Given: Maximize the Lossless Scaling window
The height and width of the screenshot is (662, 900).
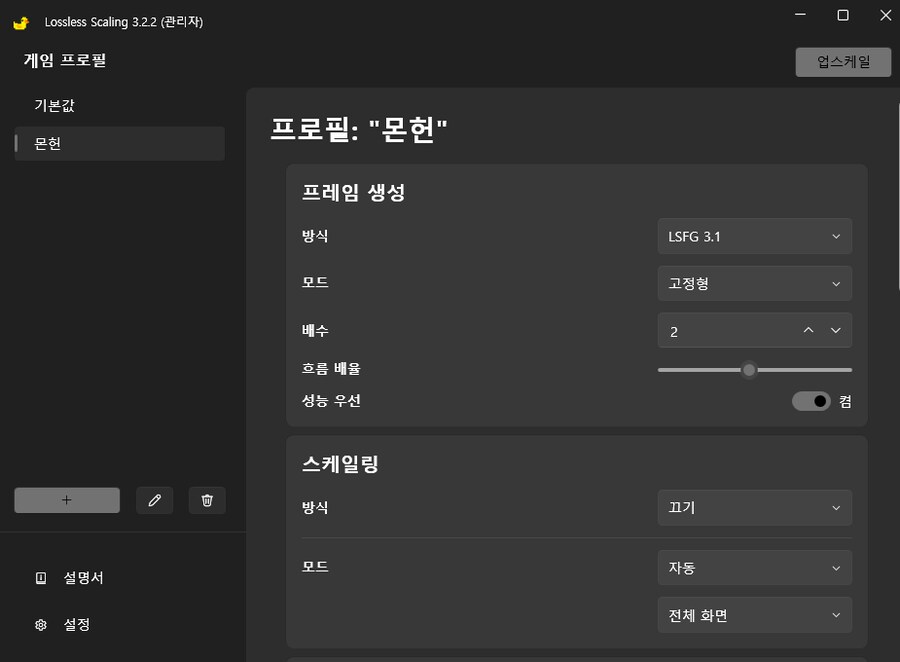Looking at the screenshot, I should coord(843,15).
